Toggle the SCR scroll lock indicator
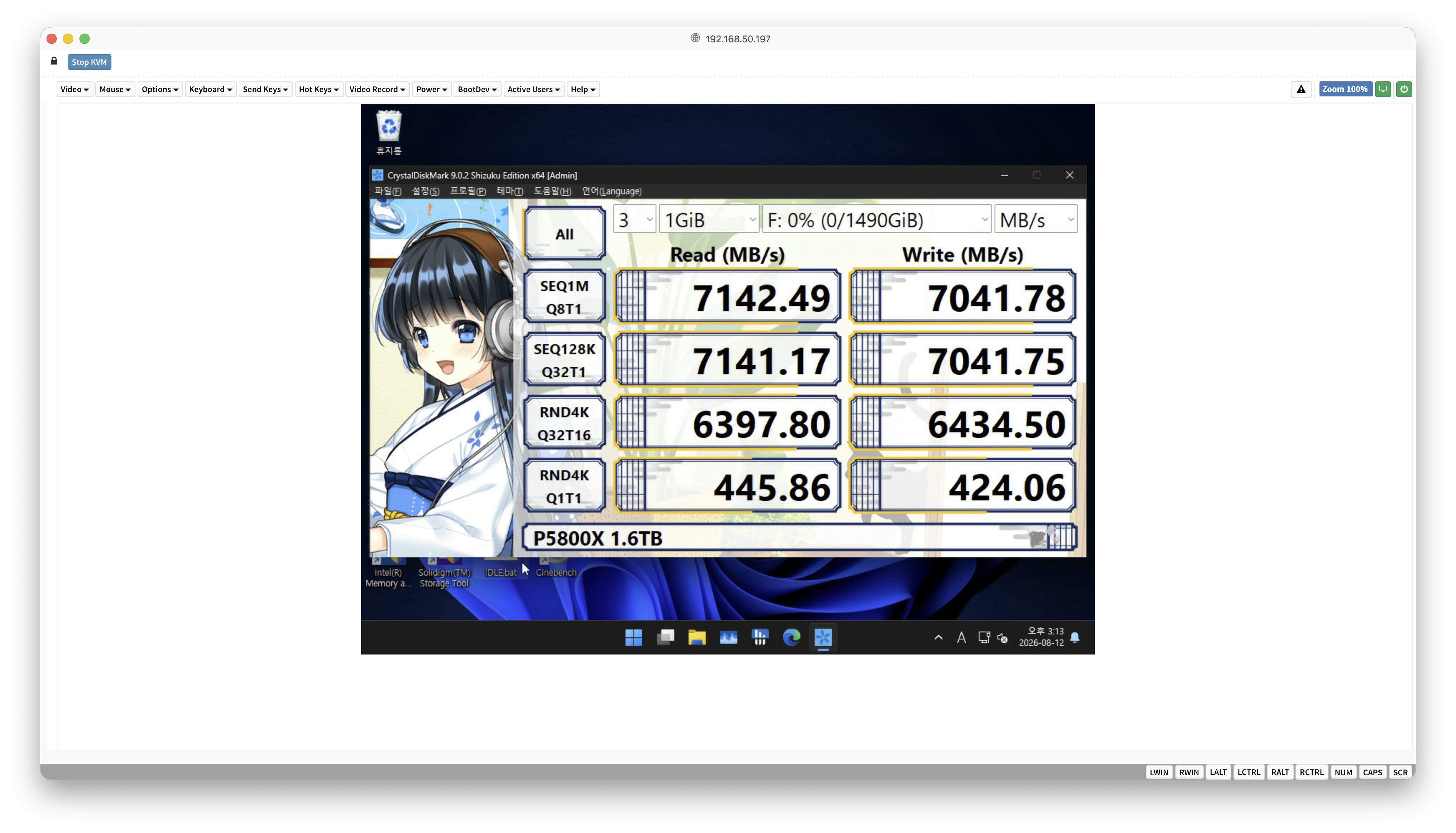The image size is (1456, 833). (1400, 772)
